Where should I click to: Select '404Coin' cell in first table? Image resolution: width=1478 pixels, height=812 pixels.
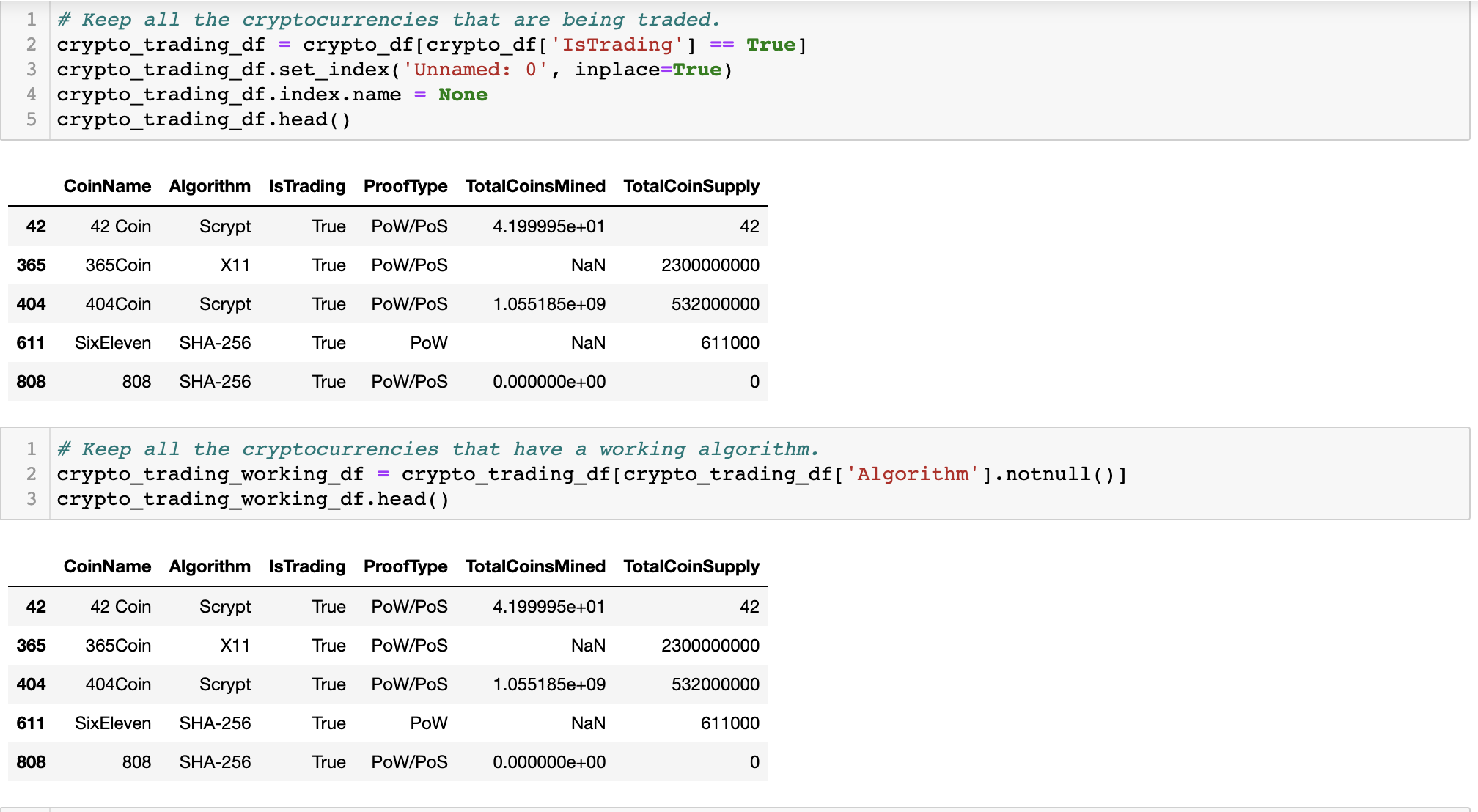(118, 304)
